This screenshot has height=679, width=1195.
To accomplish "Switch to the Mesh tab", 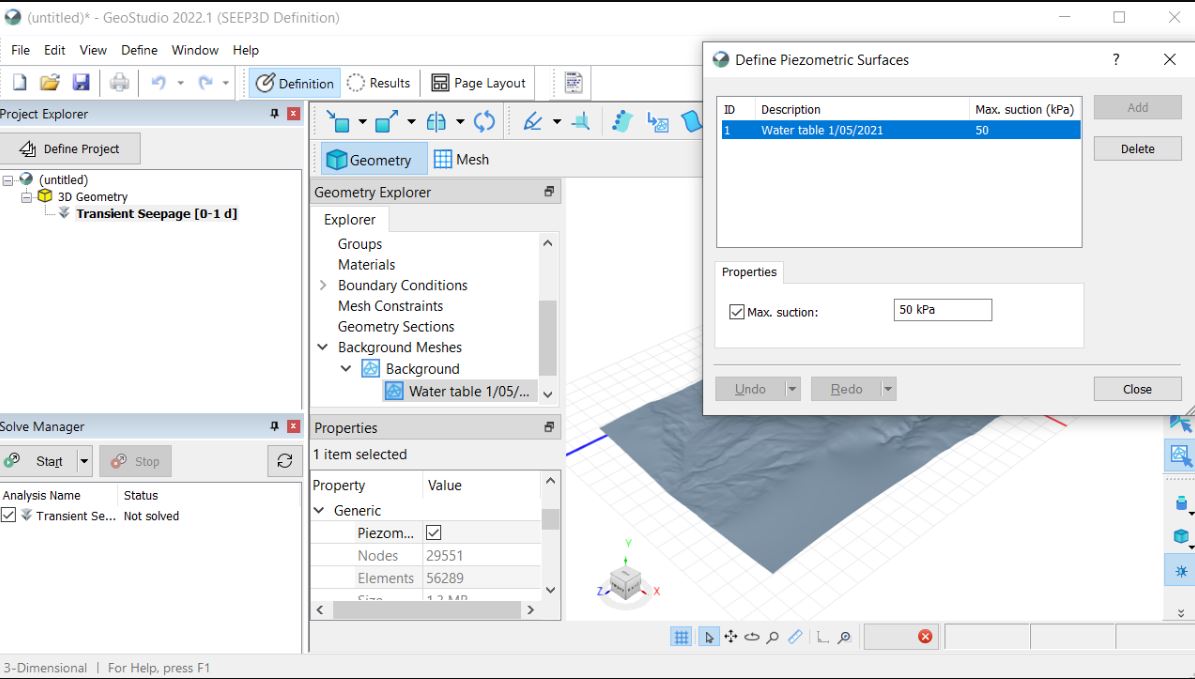I will tap(462, 159).
